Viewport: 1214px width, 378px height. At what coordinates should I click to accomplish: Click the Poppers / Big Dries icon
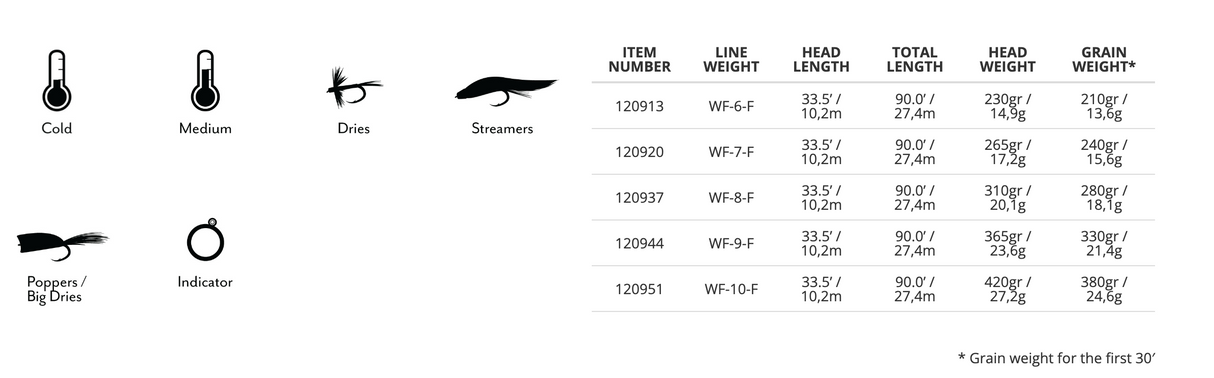pos(62,244)
